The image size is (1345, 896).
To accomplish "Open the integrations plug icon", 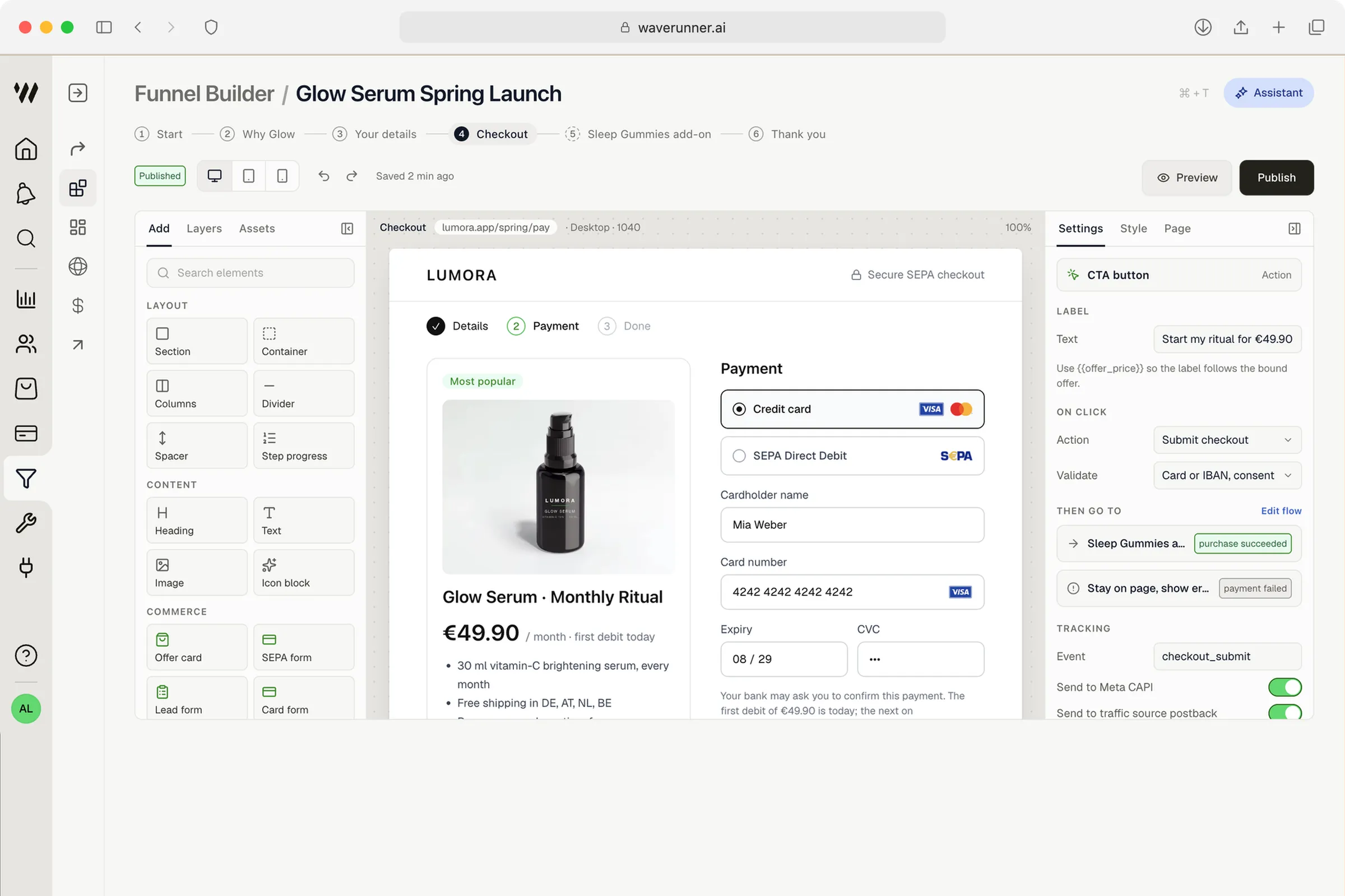I will point(26,568).
